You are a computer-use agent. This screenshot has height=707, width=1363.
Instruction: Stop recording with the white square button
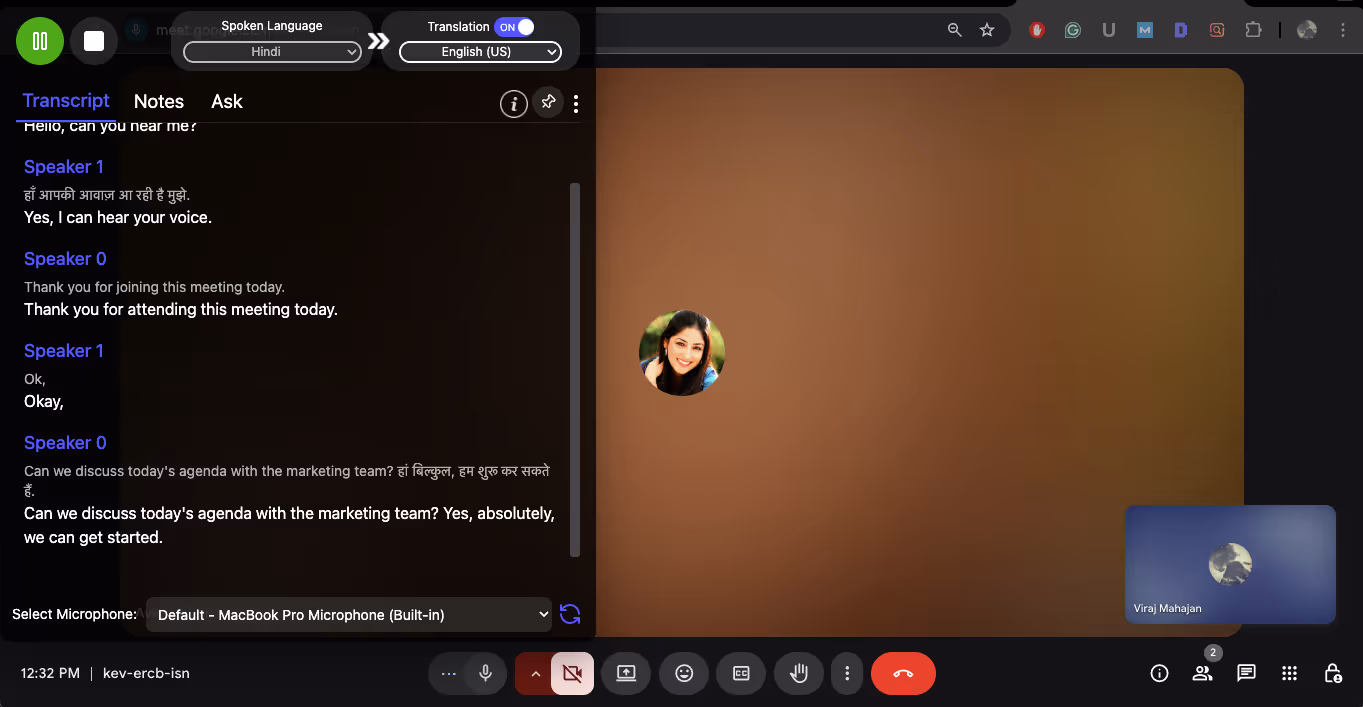(94, 41)
